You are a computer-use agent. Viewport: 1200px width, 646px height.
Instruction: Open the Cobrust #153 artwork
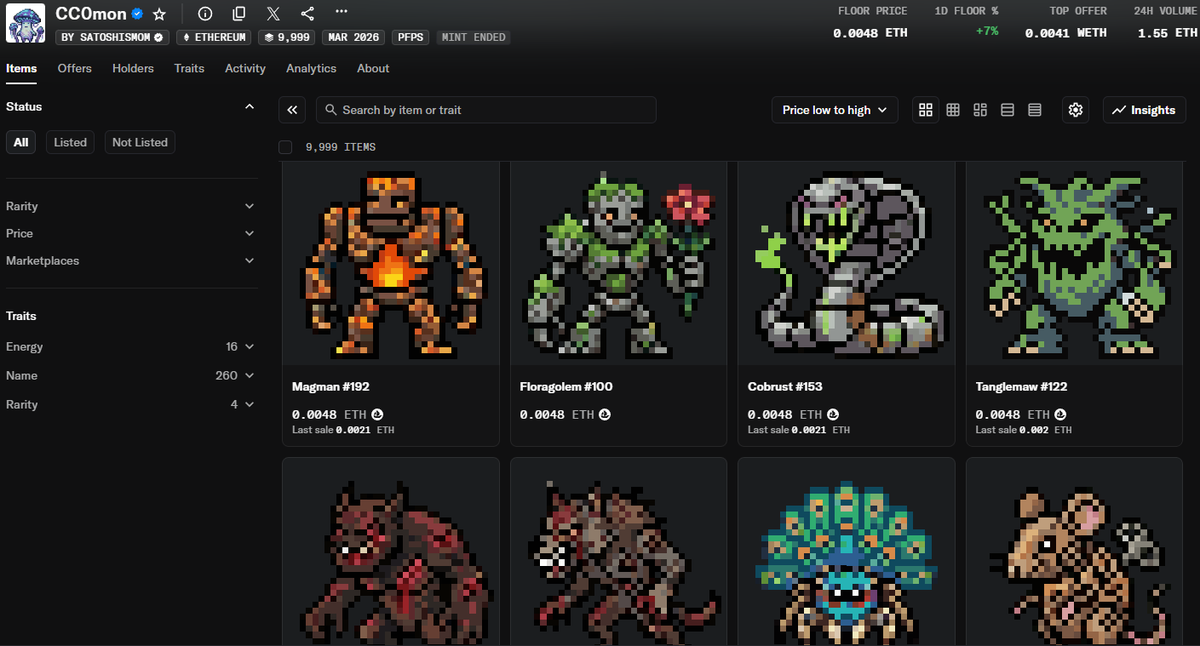click(846, 264)
